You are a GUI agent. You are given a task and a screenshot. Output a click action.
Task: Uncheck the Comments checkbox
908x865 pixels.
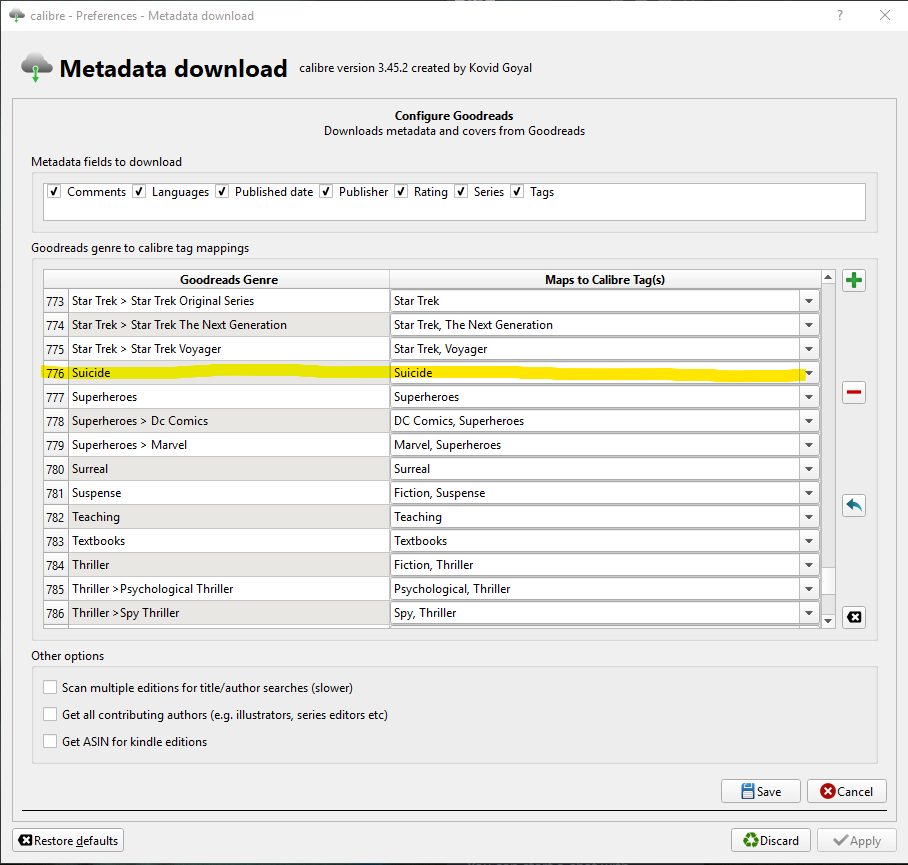click(54, 192)
